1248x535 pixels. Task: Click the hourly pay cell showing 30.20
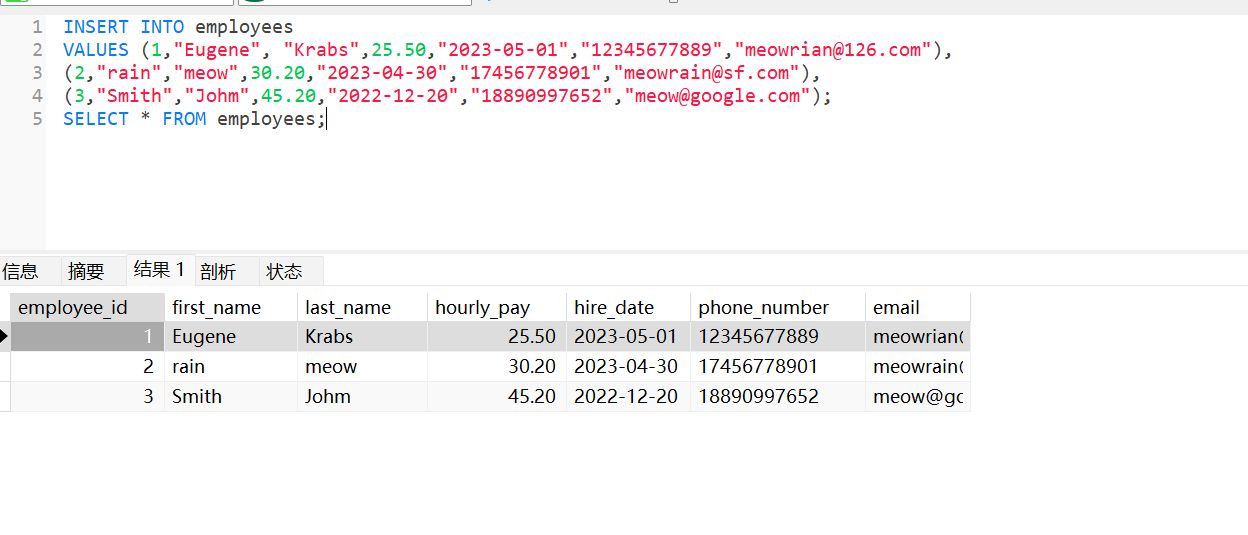531,367
